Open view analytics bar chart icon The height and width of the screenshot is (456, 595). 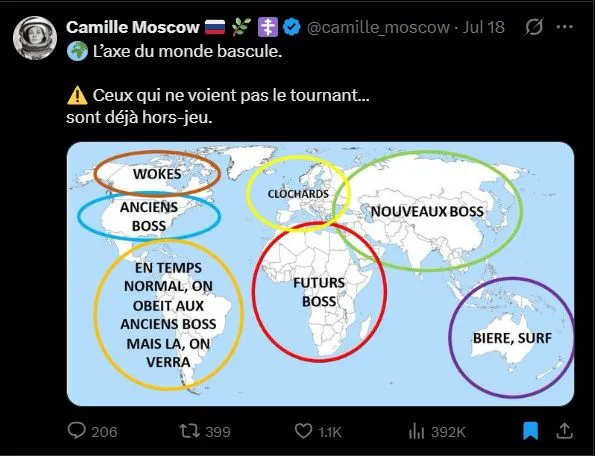pyautogui.click(x=416, y=431)
